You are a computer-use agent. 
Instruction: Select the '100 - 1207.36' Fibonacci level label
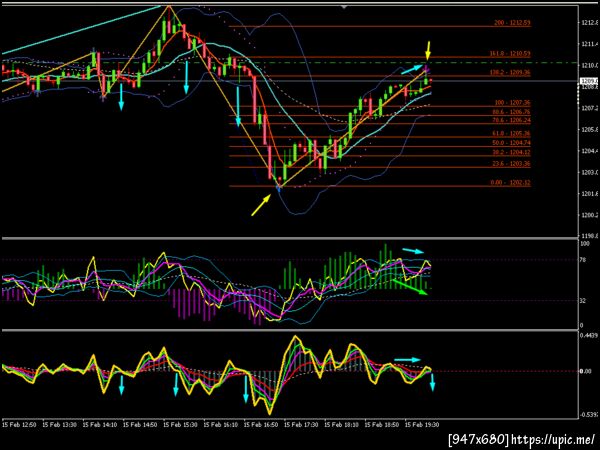click(x=512, y=103)
